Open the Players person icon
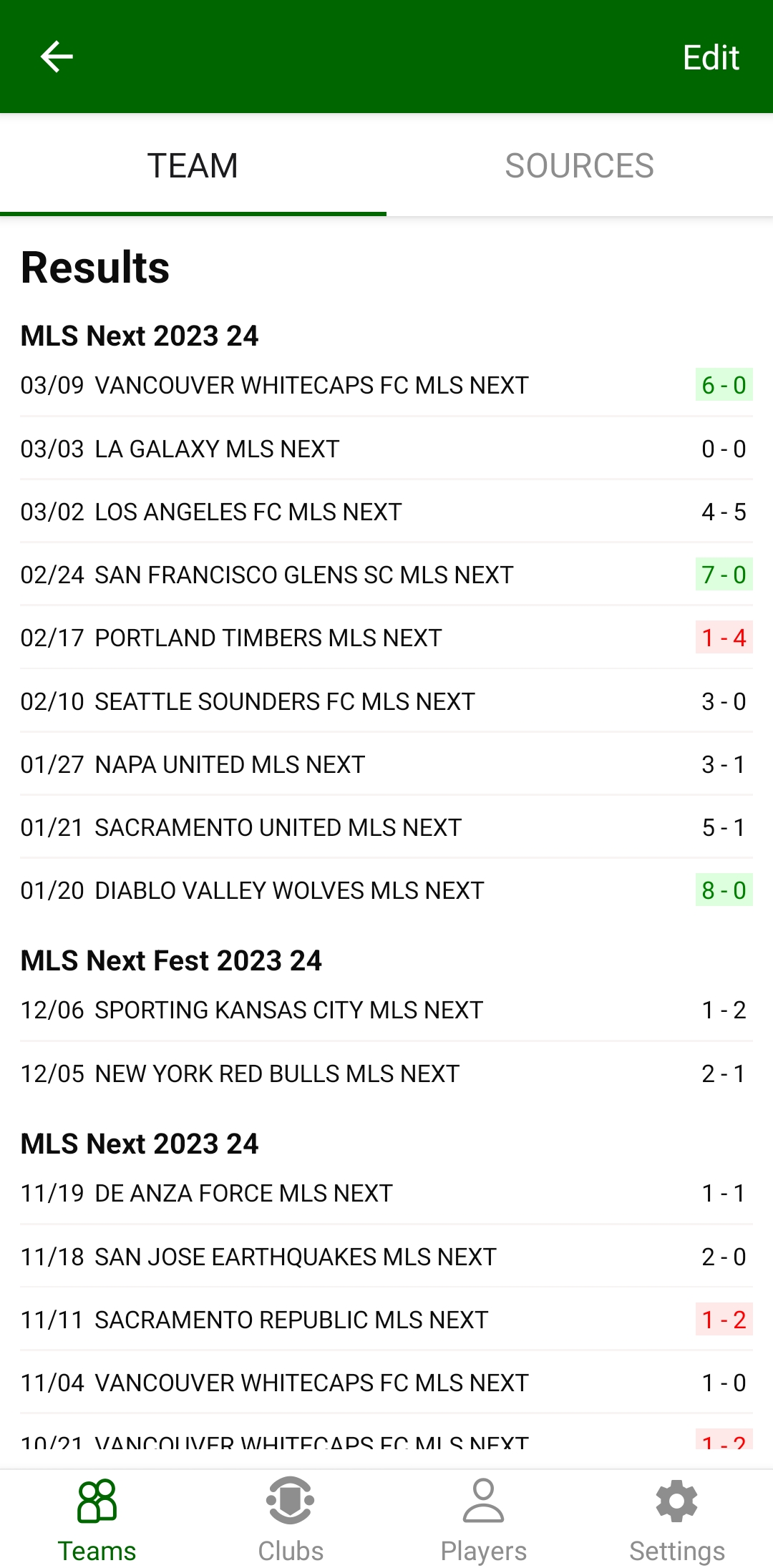This screenshot has width=773, height=1568. pos(483,1501)
